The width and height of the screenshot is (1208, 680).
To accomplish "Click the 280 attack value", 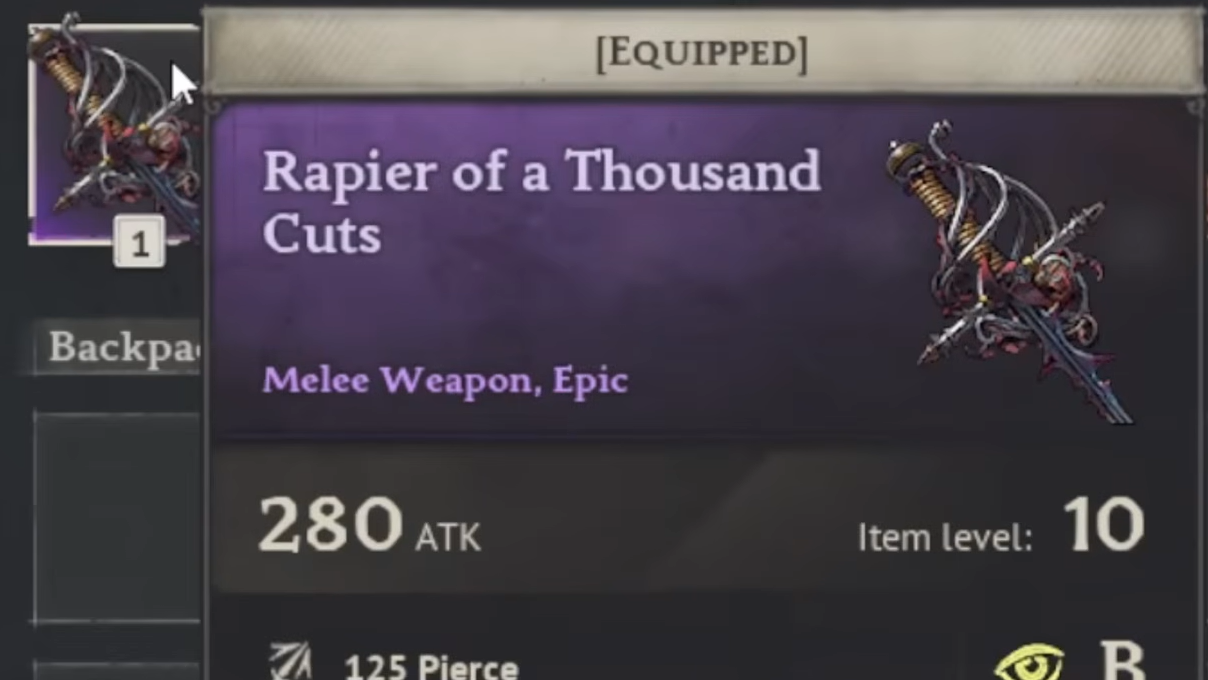I will tap(330, 525).
